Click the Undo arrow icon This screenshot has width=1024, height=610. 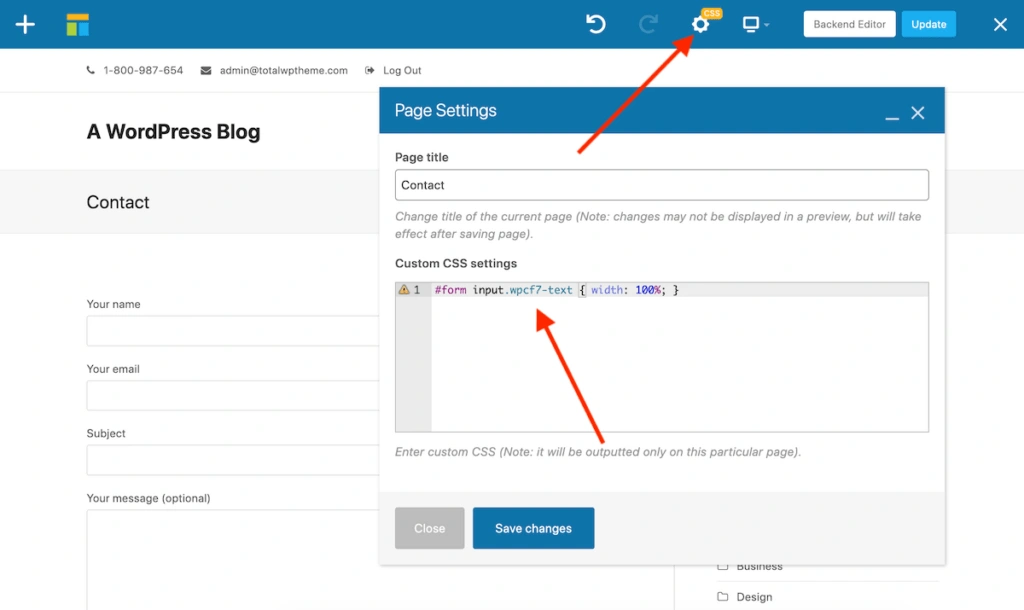pos(596,24)
